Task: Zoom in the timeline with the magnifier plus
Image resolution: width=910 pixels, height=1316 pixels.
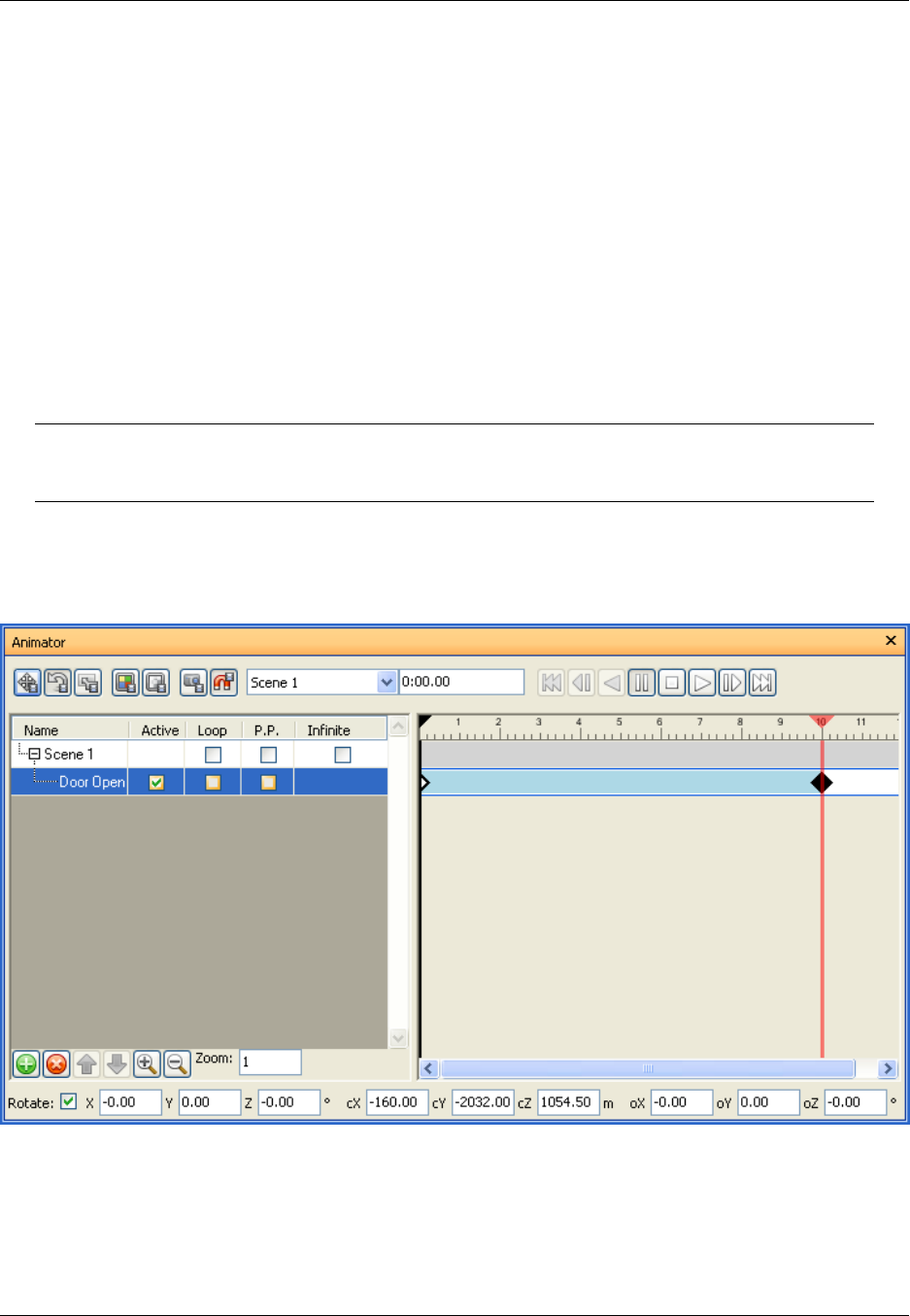Action: 147,1064
